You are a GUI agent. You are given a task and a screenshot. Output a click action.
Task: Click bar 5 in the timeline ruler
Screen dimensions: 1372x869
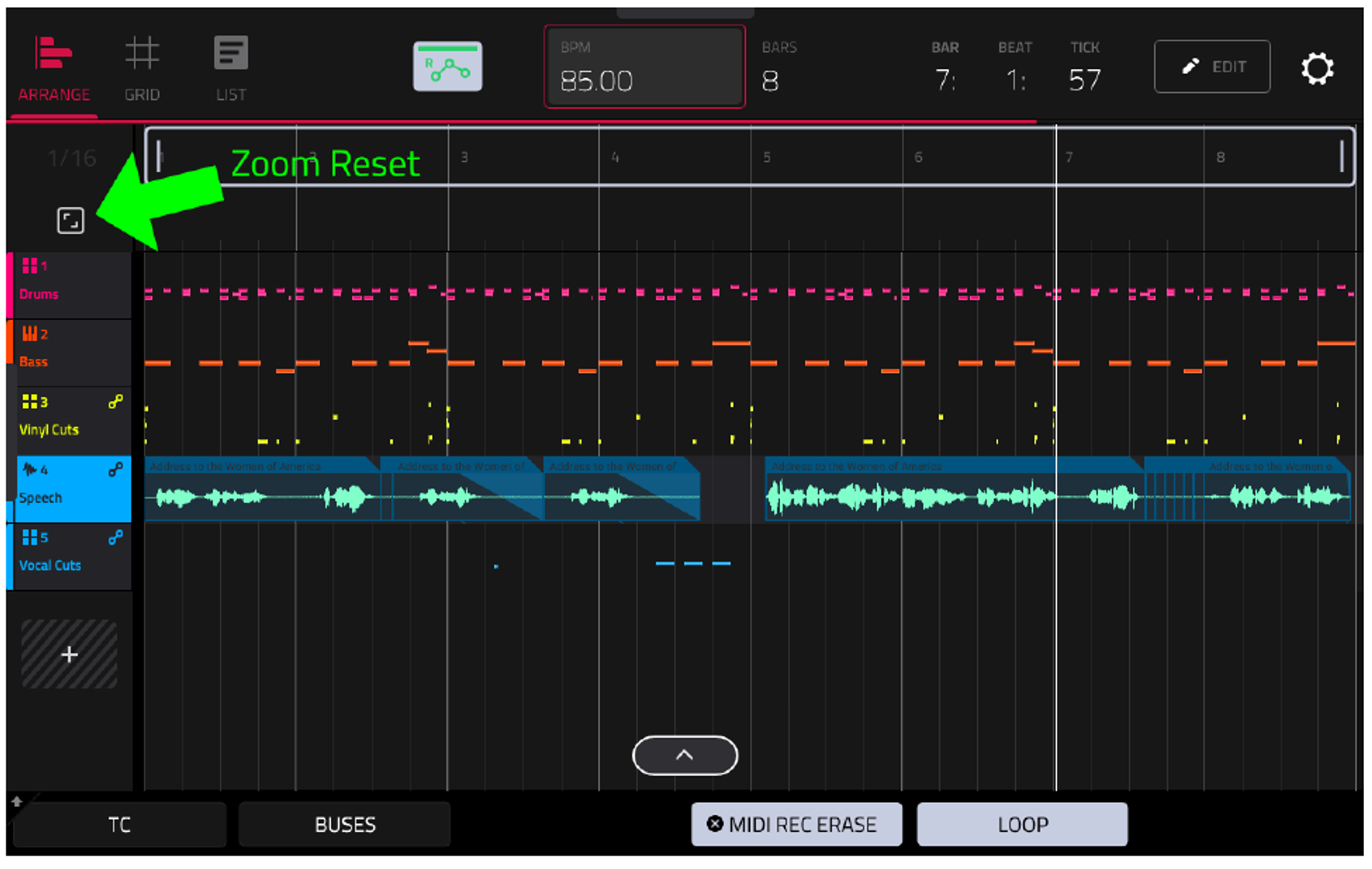click(x=767, y=157)
